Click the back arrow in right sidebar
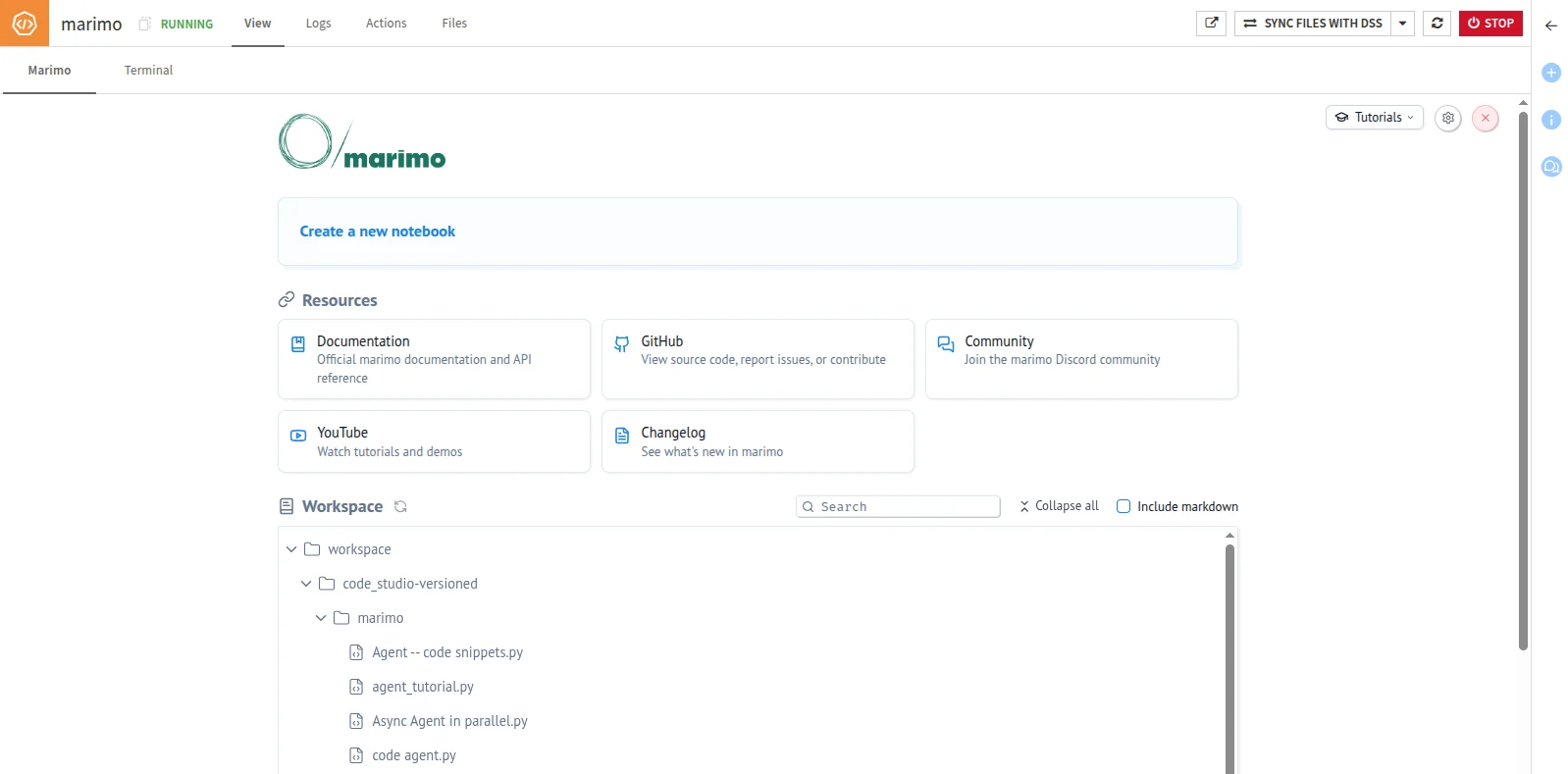The image size is (1568, 774). 1551,26
